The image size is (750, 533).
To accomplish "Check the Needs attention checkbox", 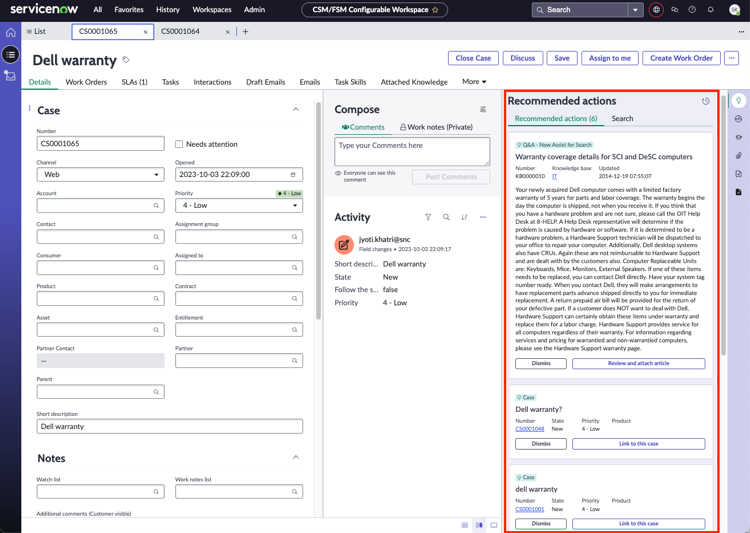I will coord(179,144).
